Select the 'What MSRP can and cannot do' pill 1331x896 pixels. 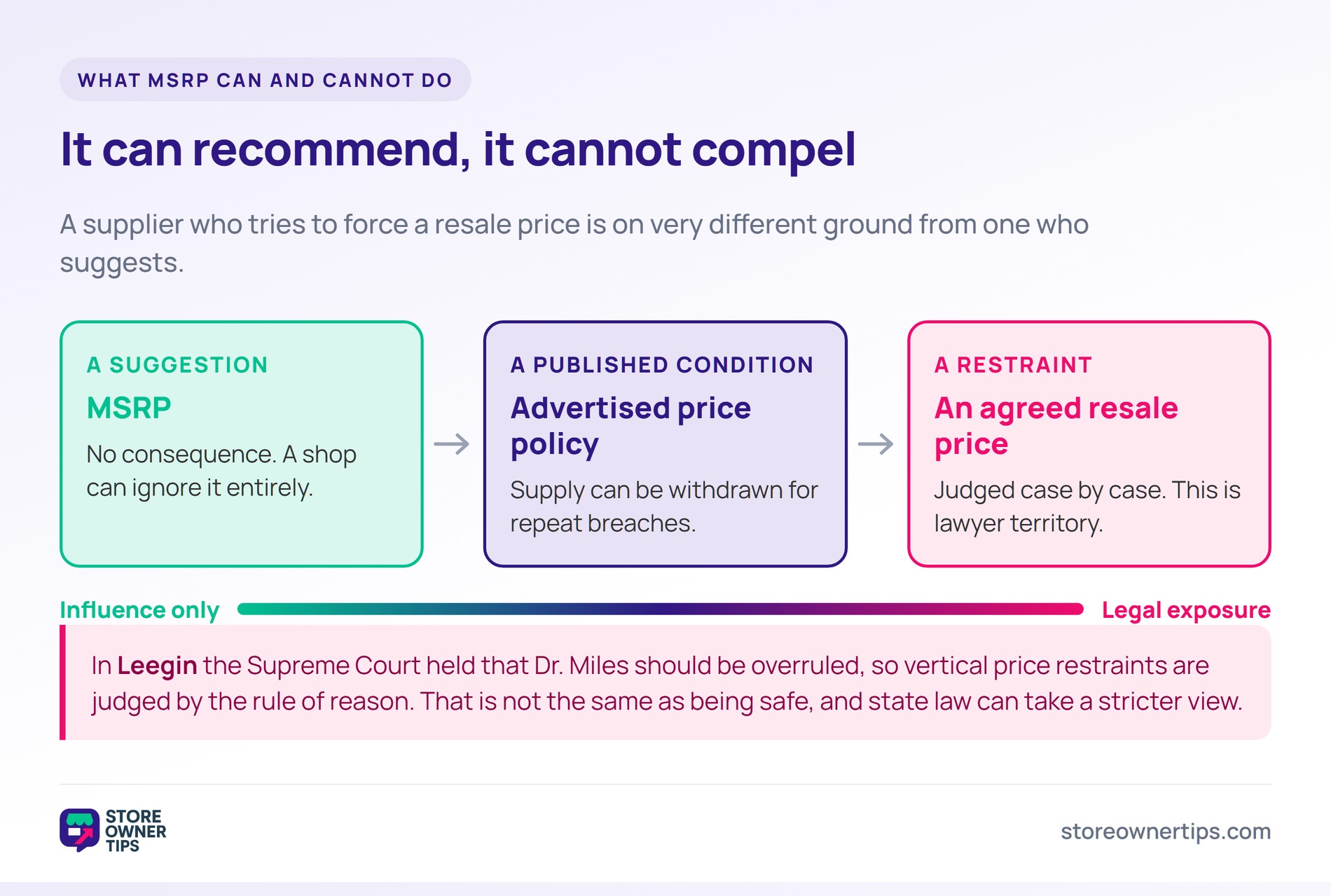click(265, 80)
